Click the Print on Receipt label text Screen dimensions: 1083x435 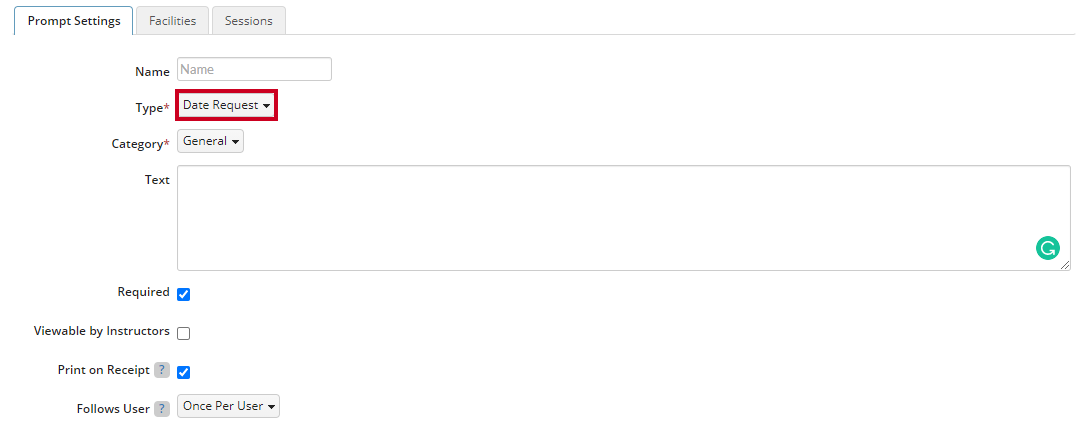click(x=104, y=370)
